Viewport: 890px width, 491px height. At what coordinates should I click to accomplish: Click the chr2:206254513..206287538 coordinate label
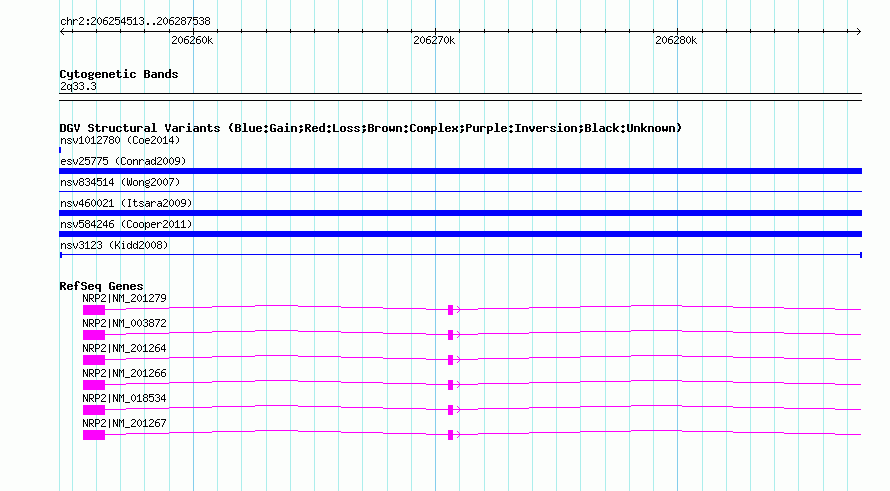[135, 22]
